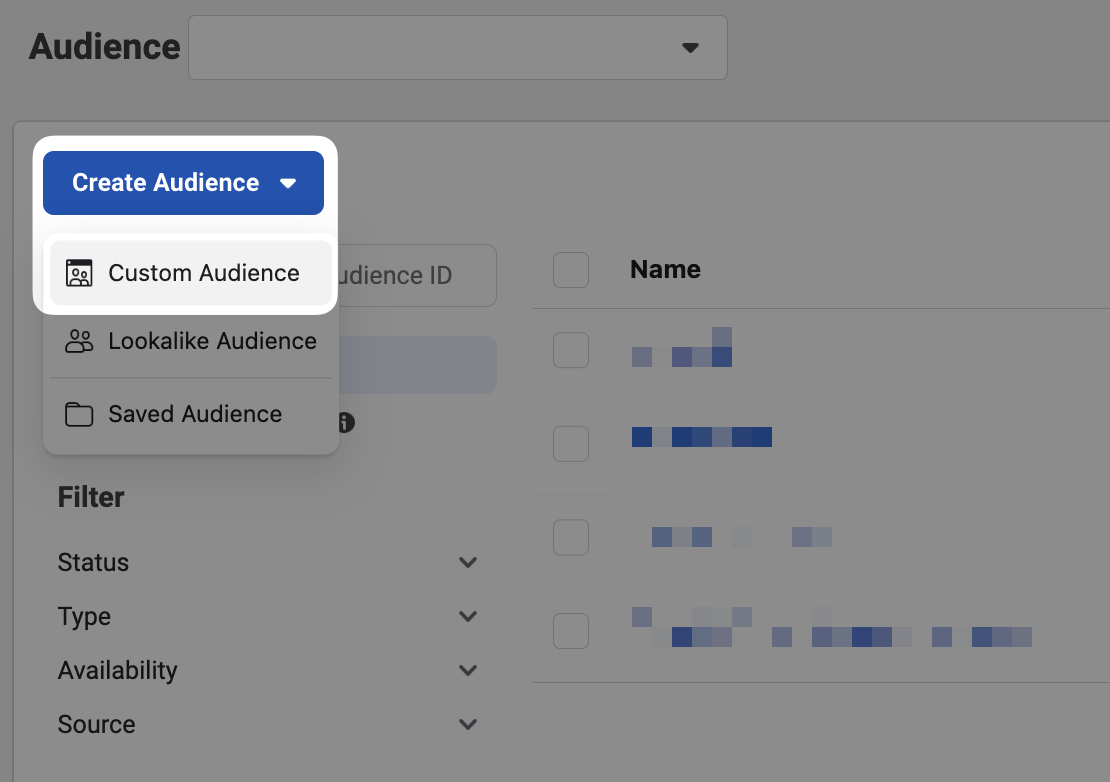Click the info icon above Filter
Image resolution: width=1110 pixels, height=782 pixels.
point(346,422)
